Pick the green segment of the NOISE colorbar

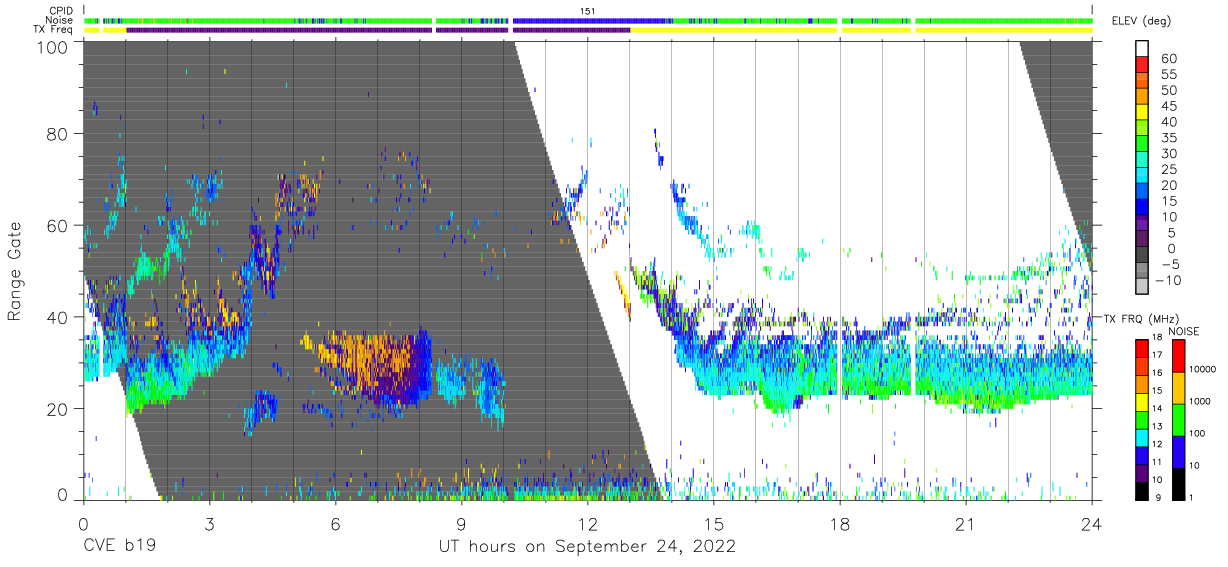click(1178, 419)
